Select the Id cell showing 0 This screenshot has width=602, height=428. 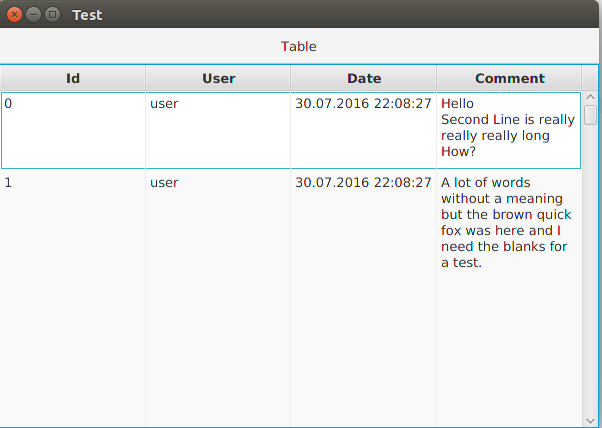(x=73, y=130)
